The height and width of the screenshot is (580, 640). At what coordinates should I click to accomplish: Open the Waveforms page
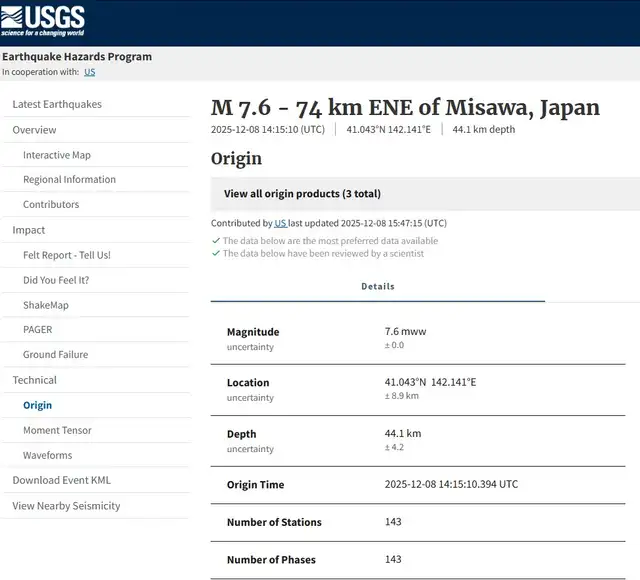[x=48, y=455]
